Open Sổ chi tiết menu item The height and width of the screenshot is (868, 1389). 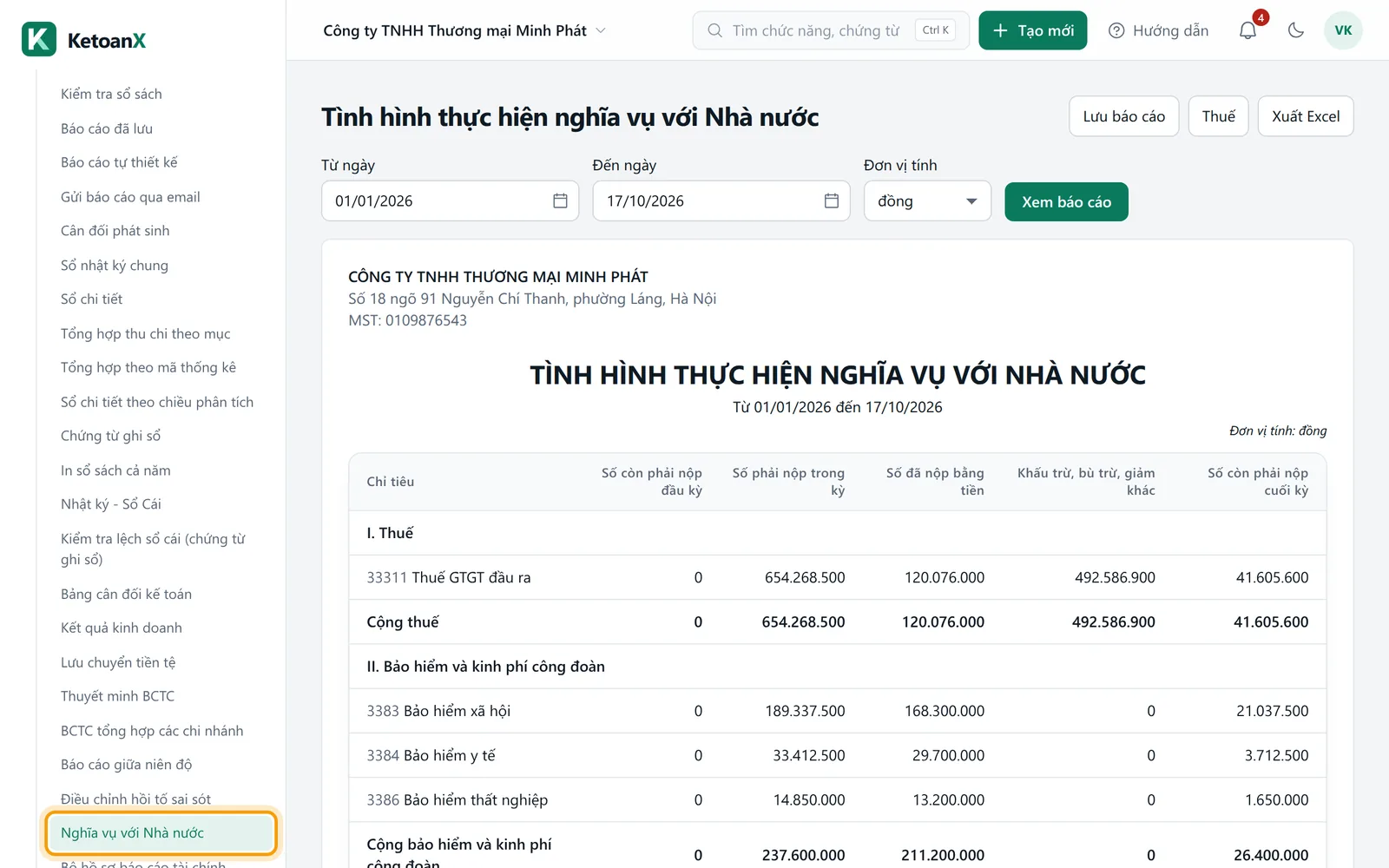[92, 299]
